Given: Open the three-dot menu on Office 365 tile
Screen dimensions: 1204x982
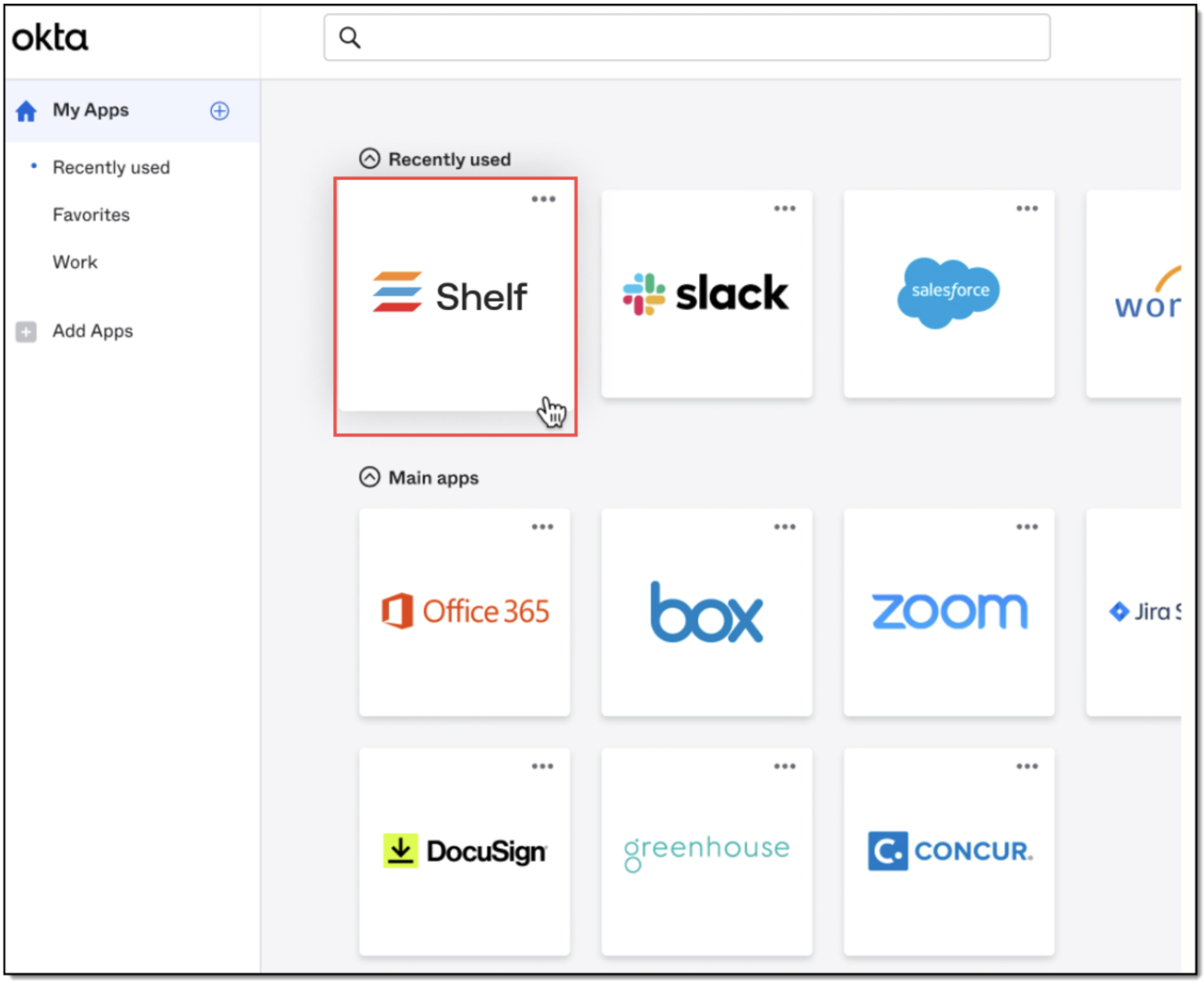Looking at the screenshot, I should coord(542,526).
